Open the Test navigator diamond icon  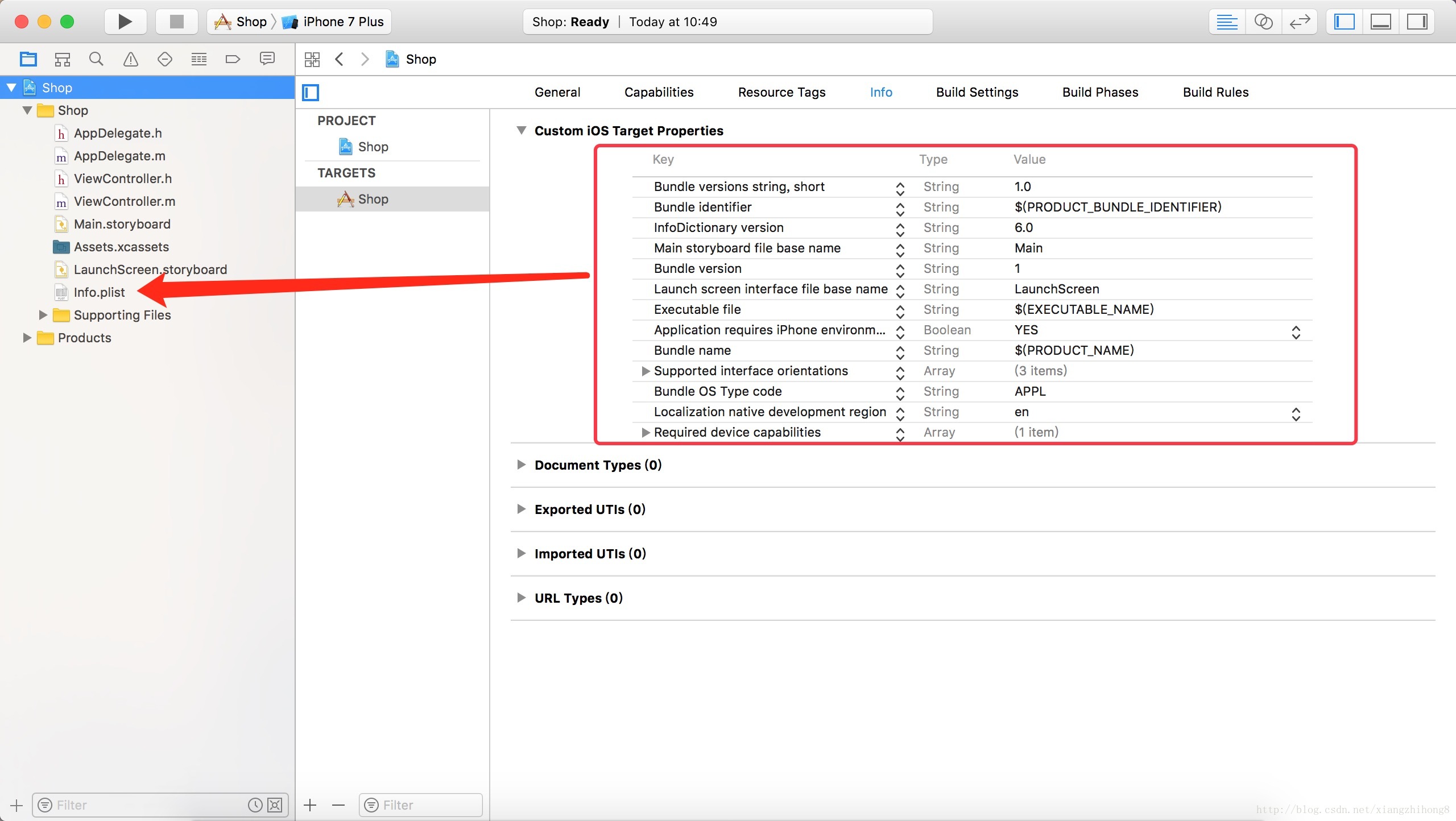click(165, 59)
